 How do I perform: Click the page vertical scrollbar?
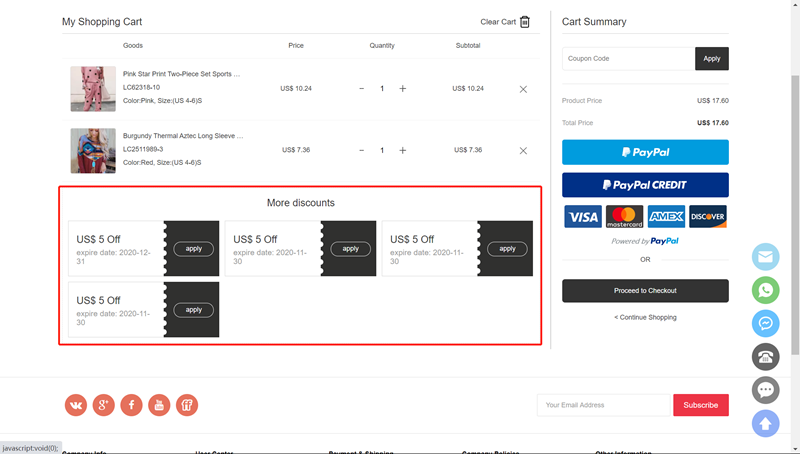pos(795,214)
